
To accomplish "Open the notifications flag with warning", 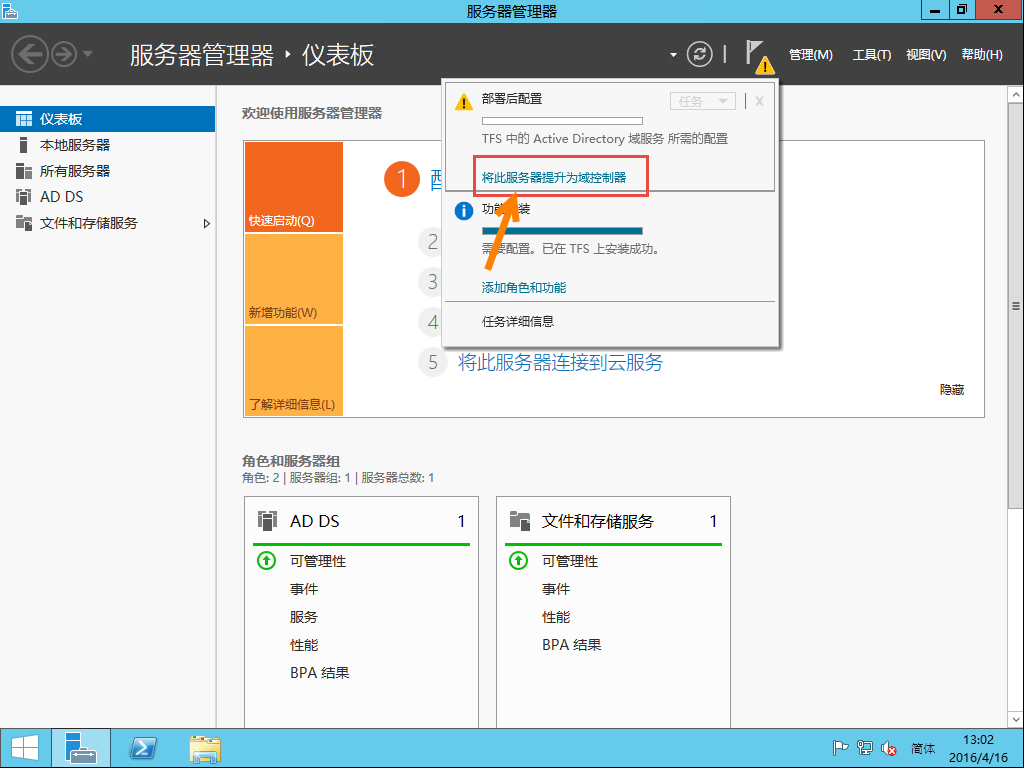I will (x=759, y=56).
